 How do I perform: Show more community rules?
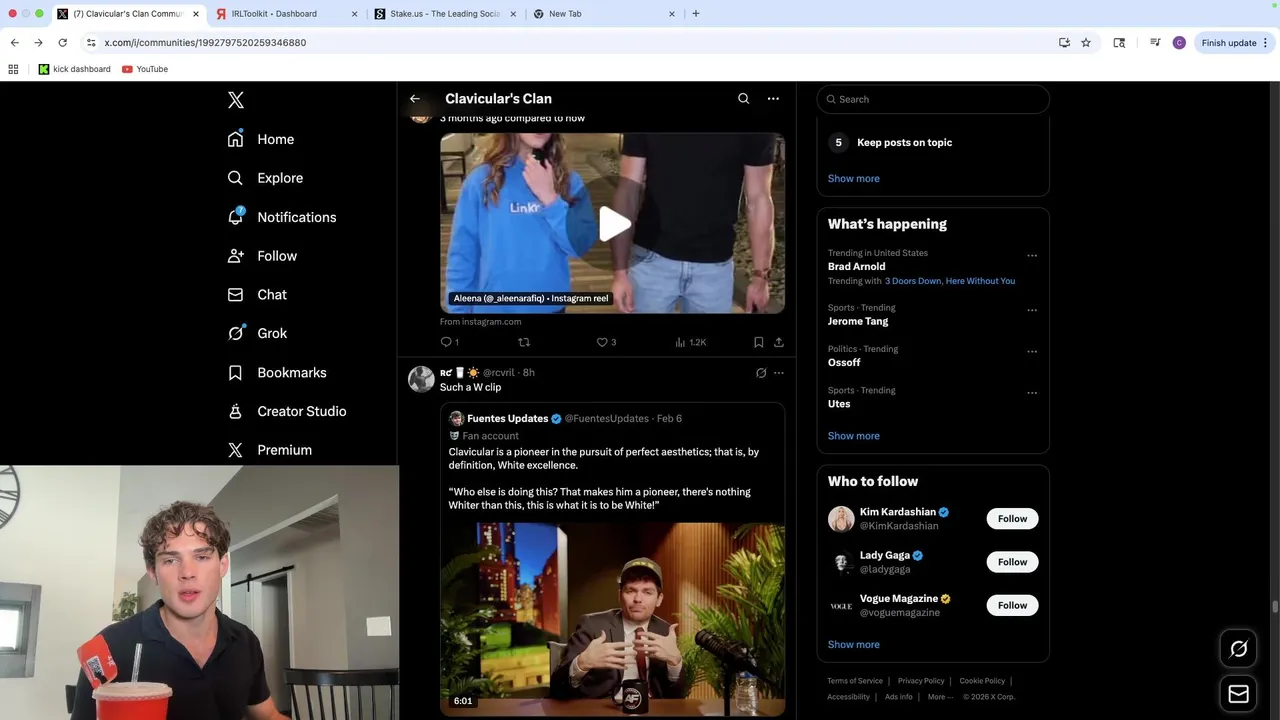point(854,179)
